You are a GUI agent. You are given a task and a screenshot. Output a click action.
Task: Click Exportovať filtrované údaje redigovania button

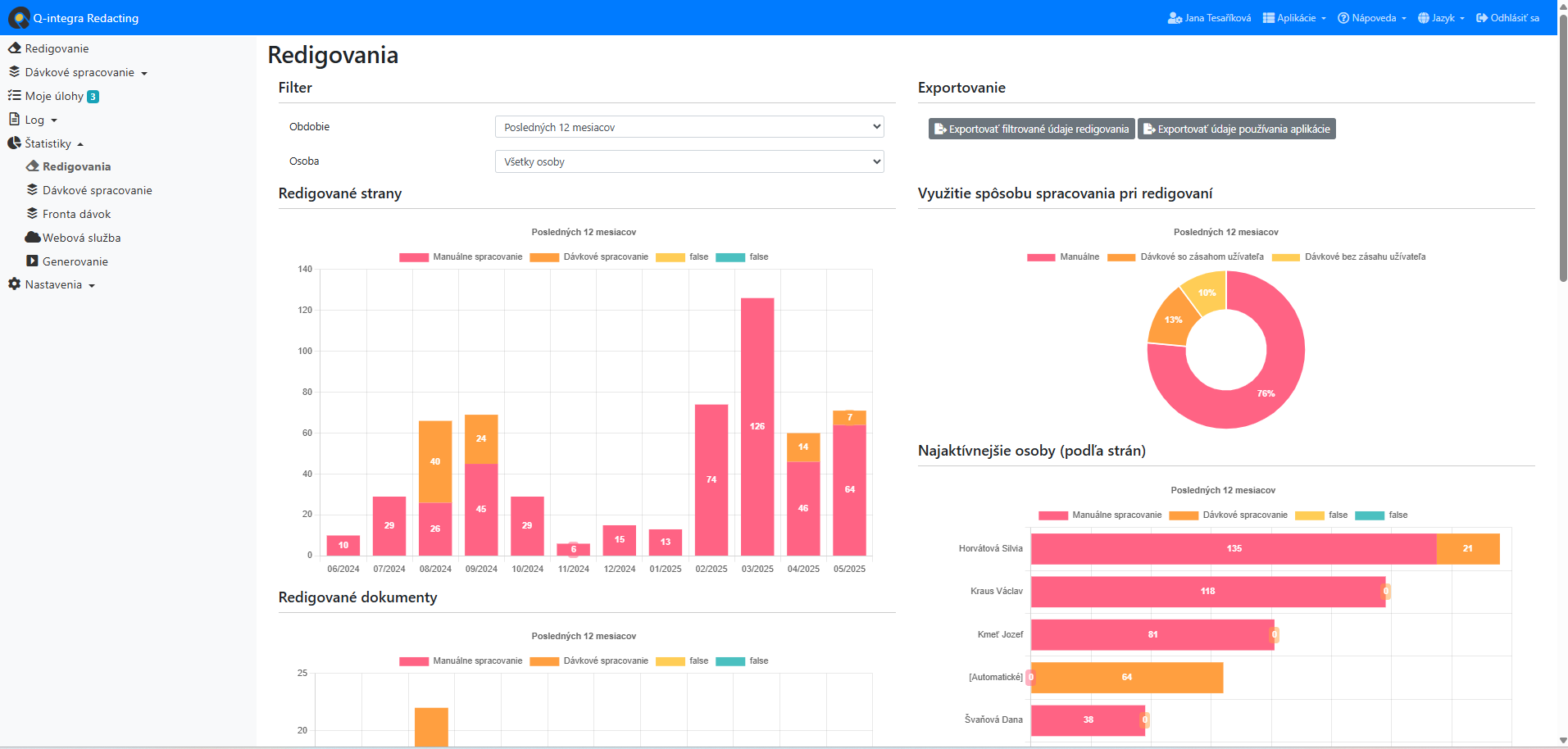[x=1031, y=129]
